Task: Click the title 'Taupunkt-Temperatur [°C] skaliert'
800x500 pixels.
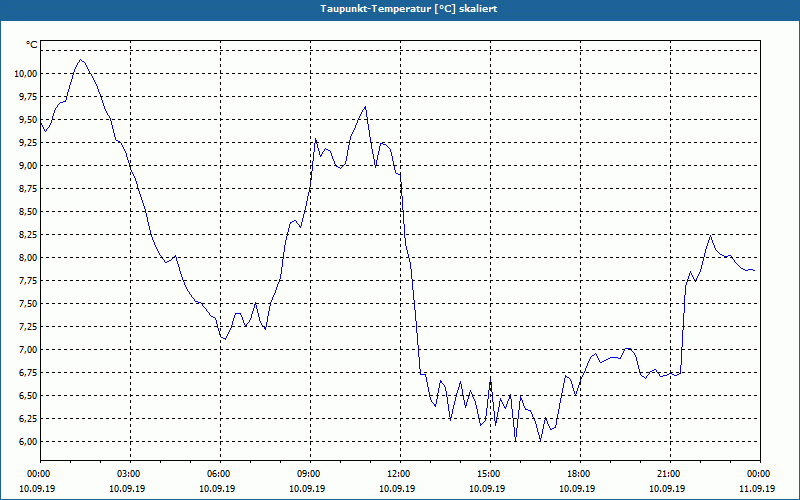Action: (409, 9)
